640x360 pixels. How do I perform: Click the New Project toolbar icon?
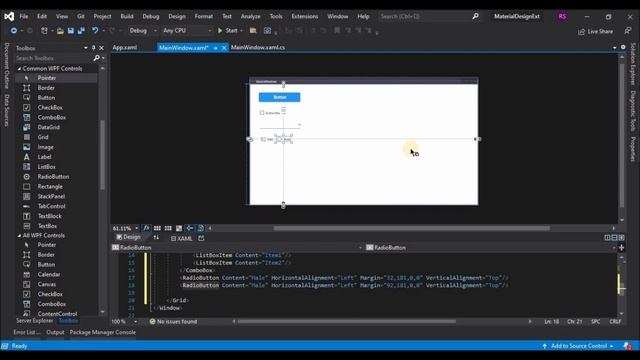point(44,31)
